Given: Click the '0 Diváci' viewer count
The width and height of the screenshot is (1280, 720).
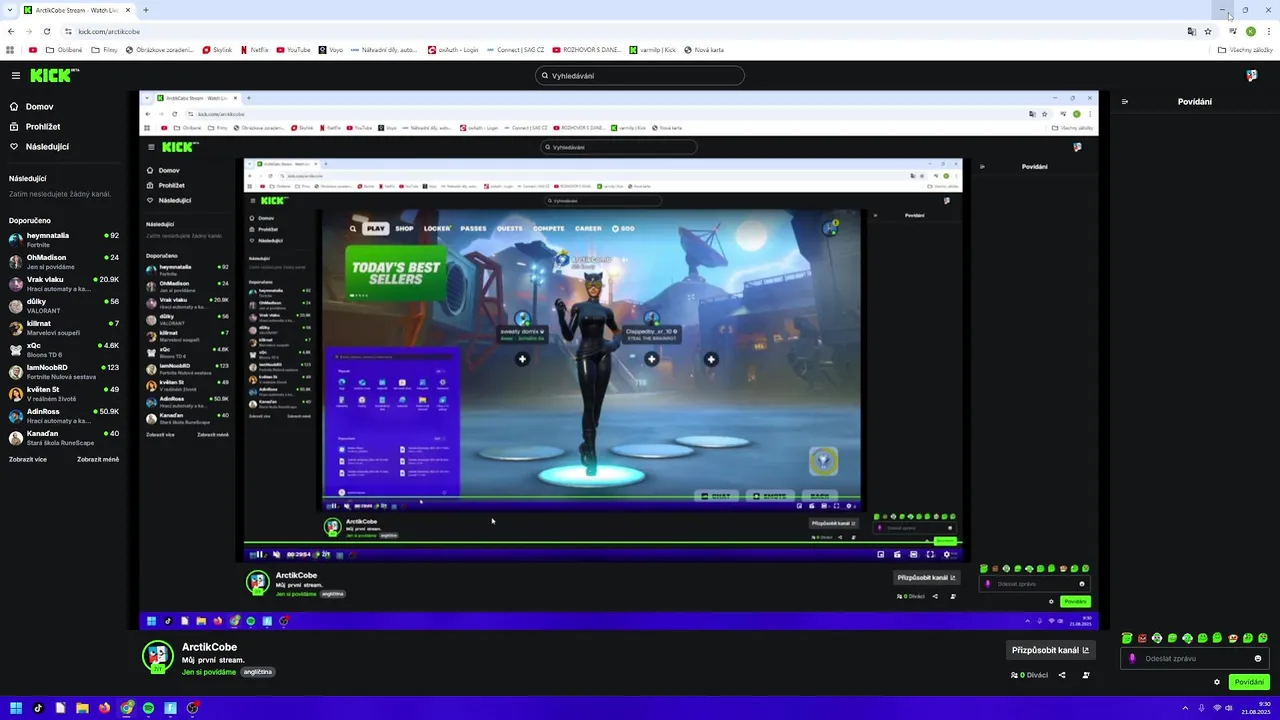Looking at the screenshot, I should [1029, 675].
